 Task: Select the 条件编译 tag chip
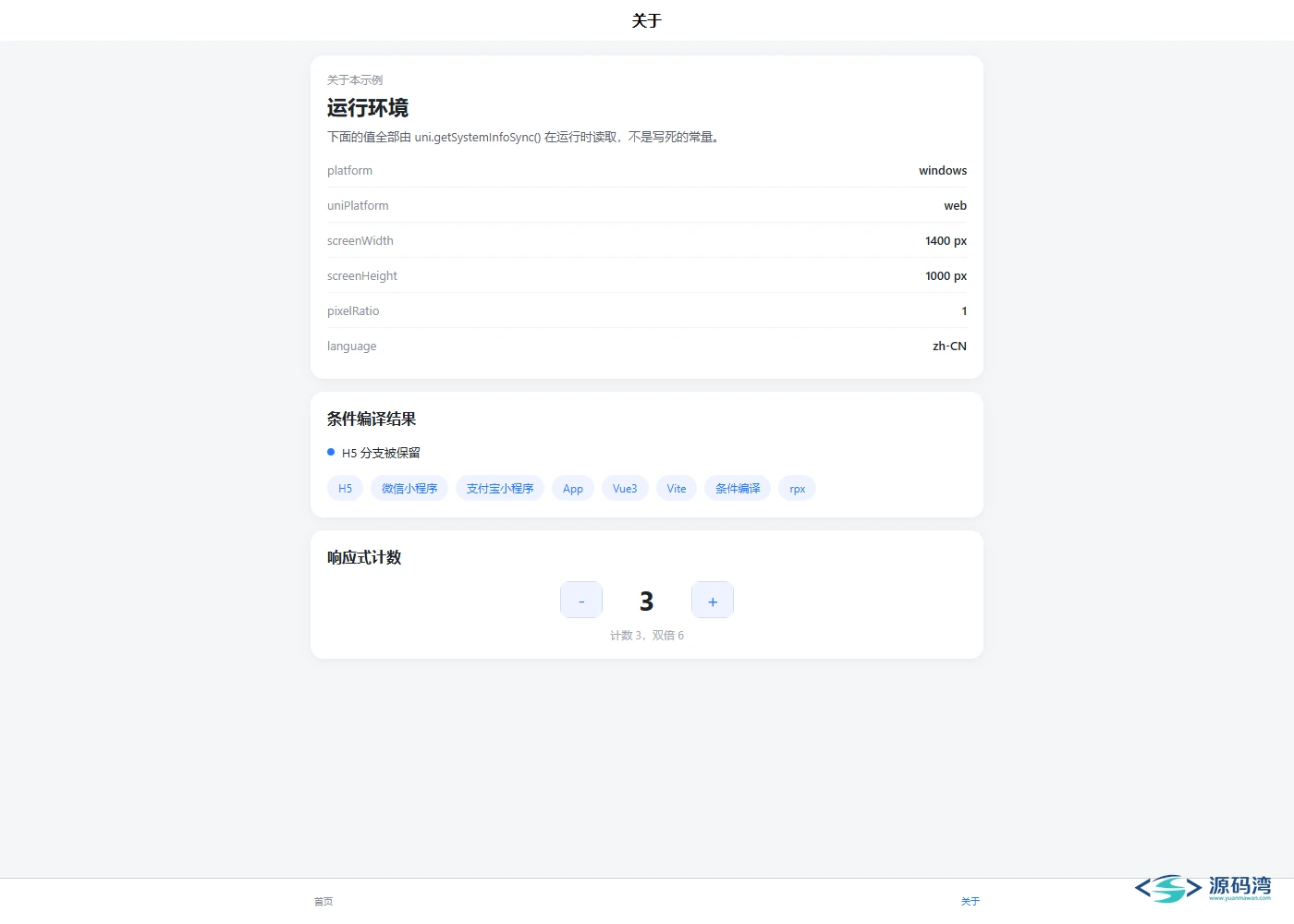click(x=738, y=488)
